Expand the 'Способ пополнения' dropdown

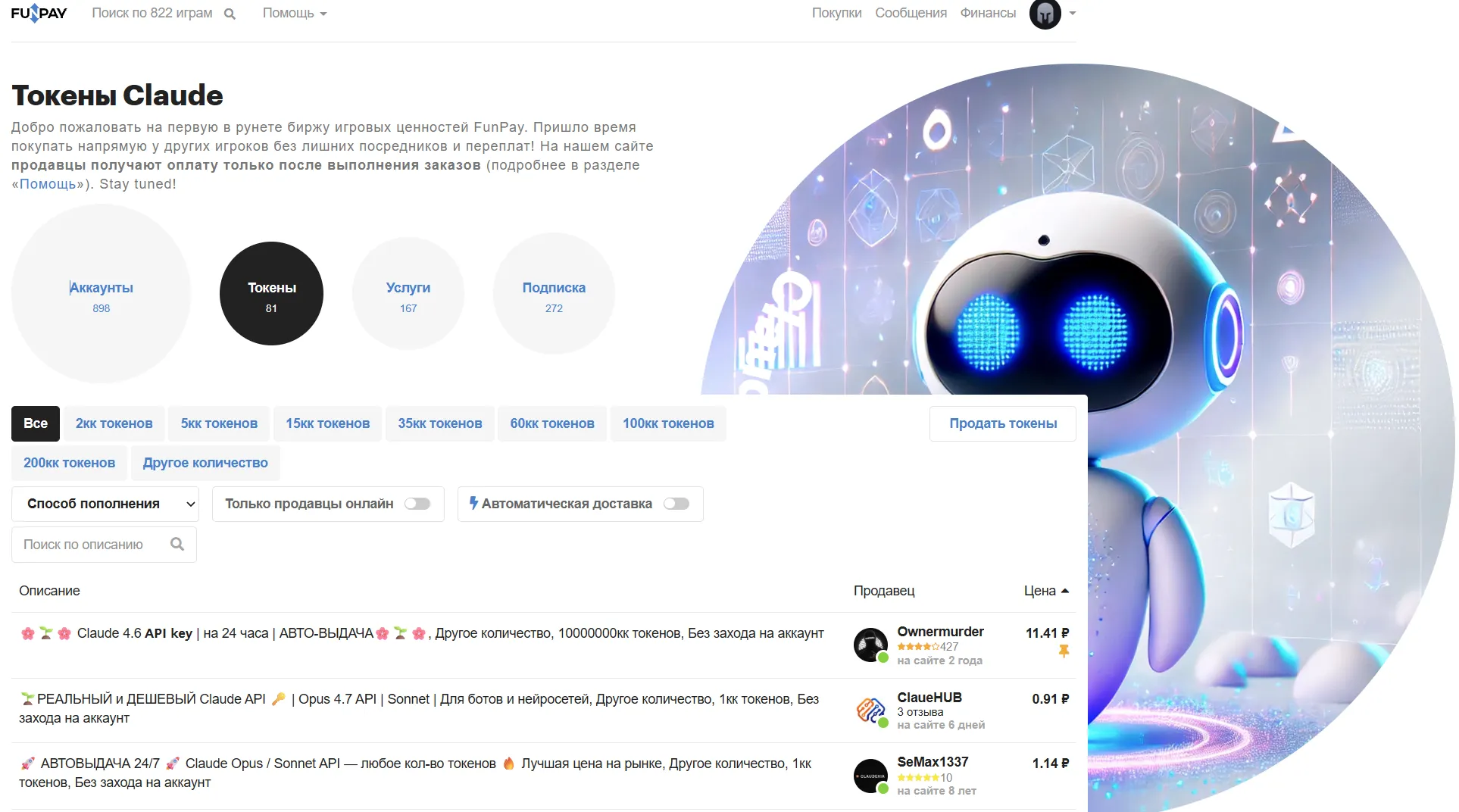pos(105,504)
